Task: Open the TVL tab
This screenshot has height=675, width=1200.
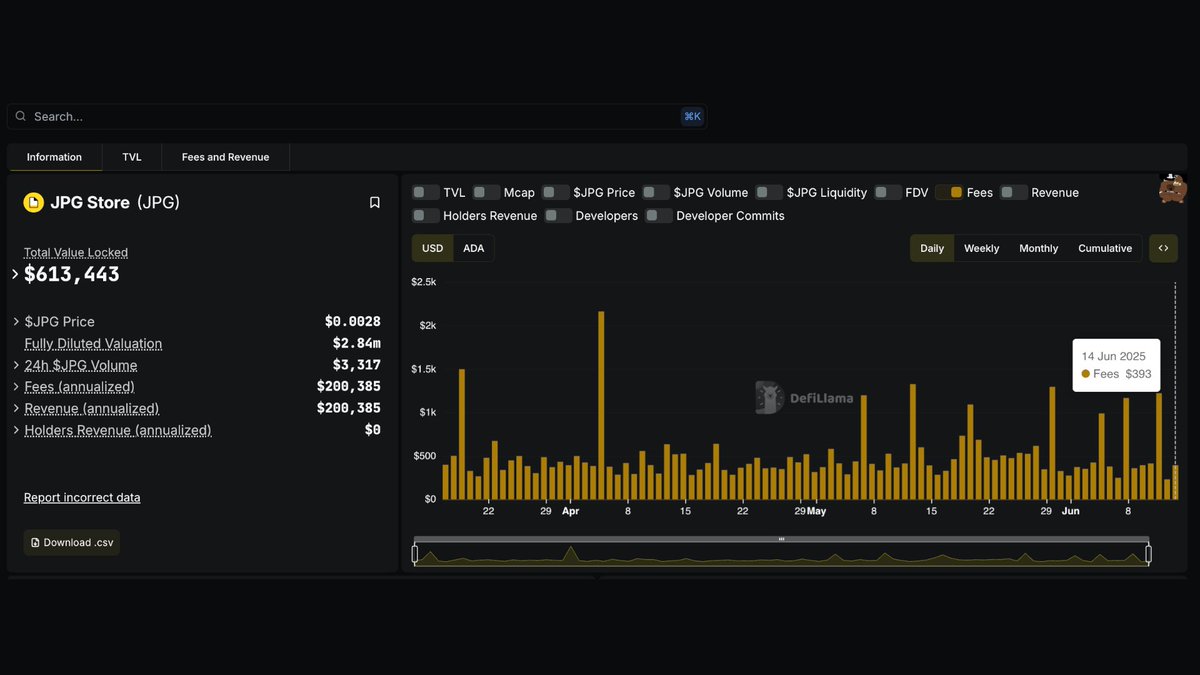Action: 132,157
